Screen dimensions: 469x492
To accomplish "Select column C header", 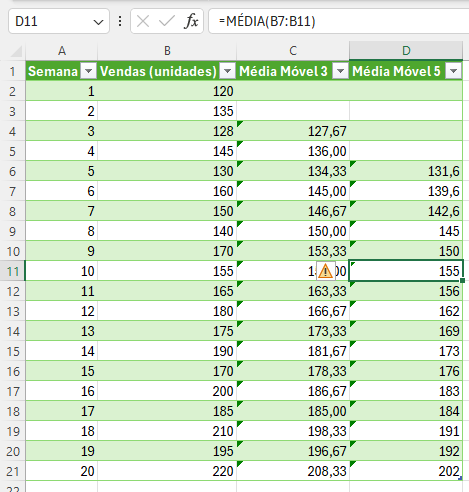I will click(x=293, y=51).
